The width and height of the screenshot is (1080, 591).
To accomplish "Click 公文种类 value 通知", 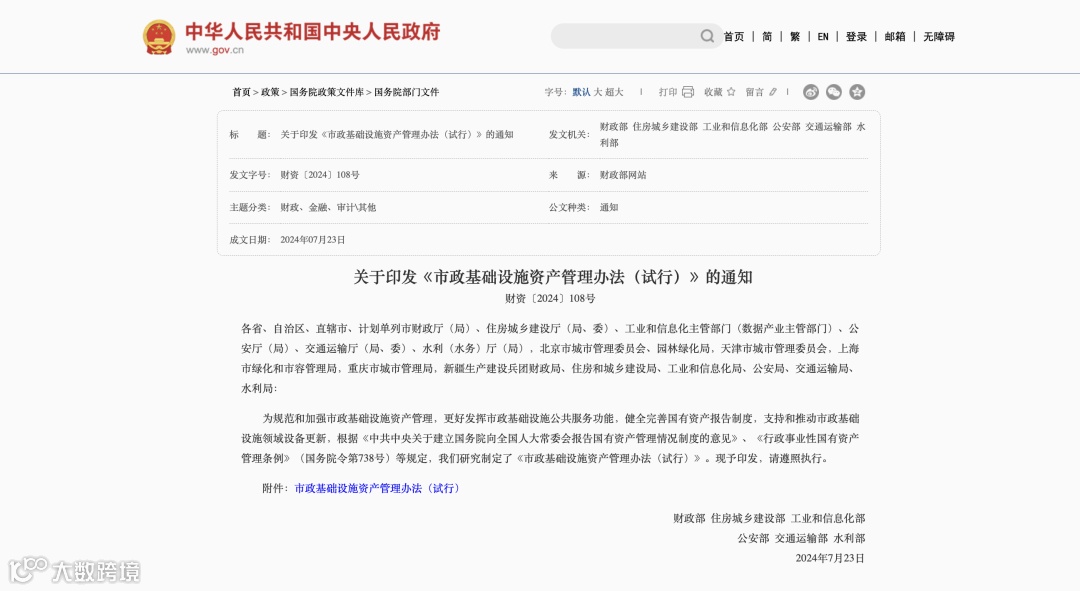I will coord(609,207).
